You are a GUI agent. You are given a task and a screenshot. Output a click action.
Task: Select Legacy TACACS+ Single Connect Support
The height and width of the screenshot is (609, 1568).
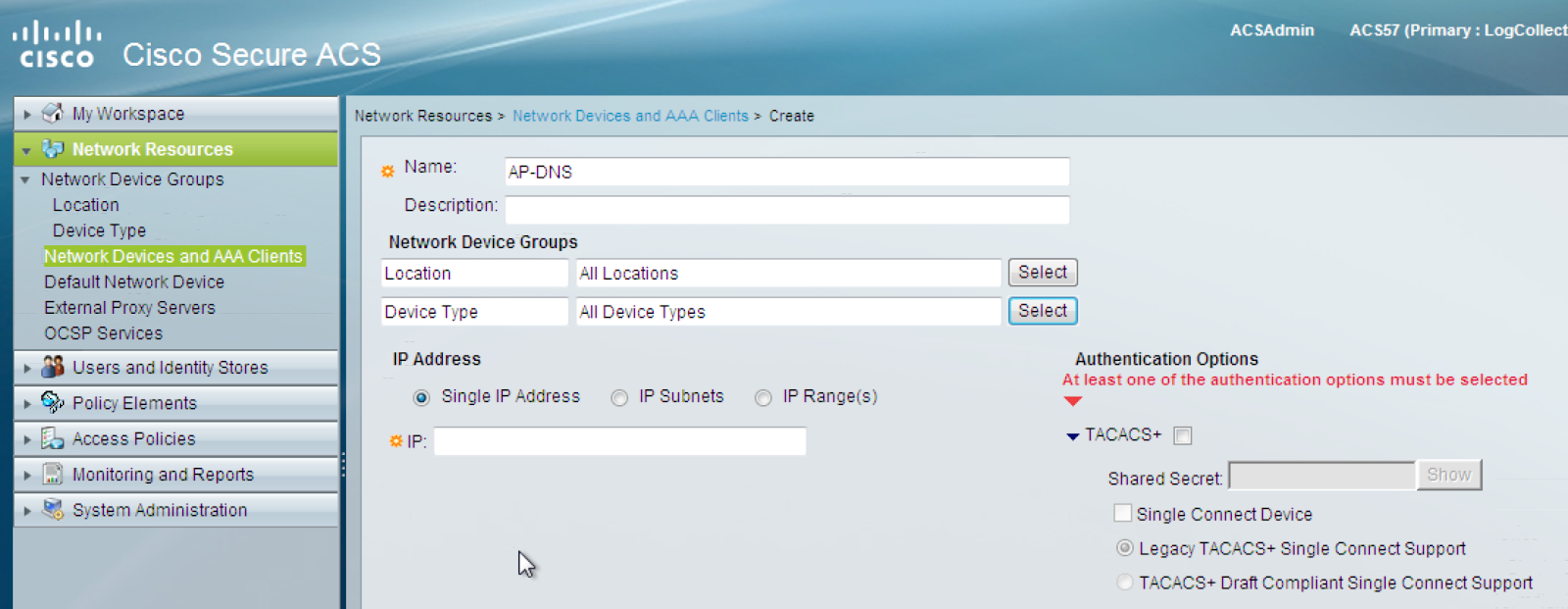coord(1125,547)
